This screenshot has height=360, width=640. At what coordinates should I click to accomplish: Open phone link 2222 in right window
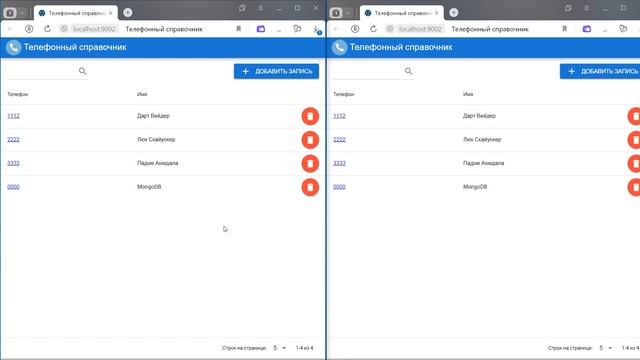(x=339, y=140)
